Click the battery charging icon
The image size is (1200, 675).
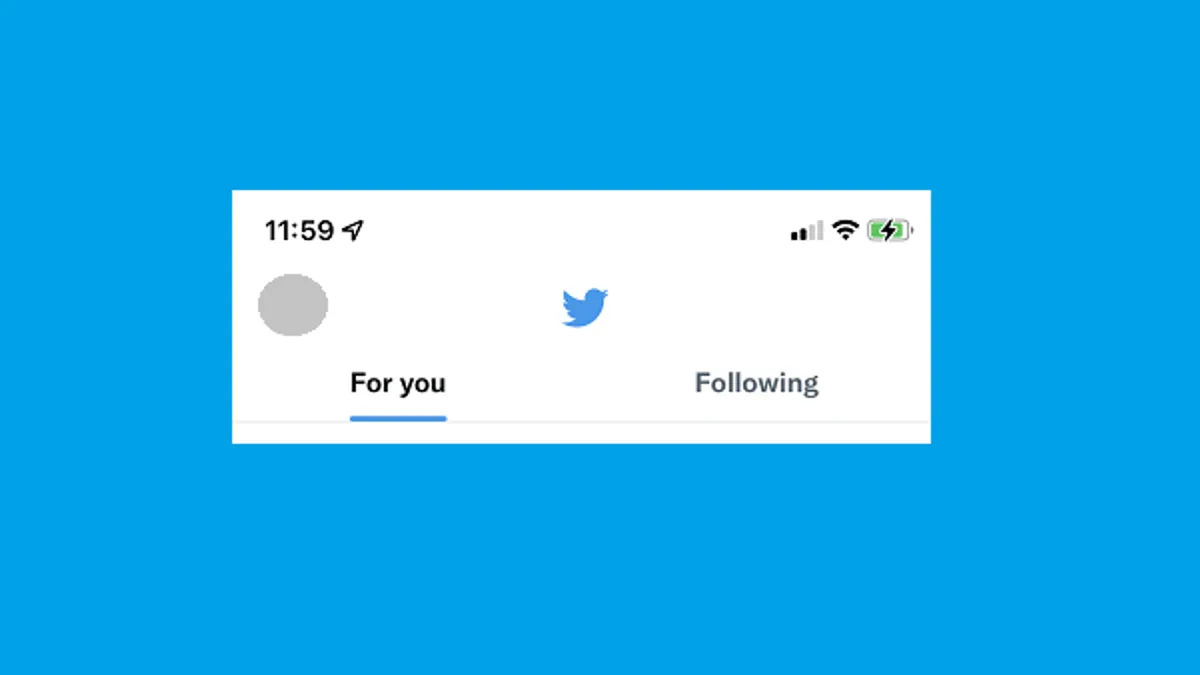coord(890,231)
